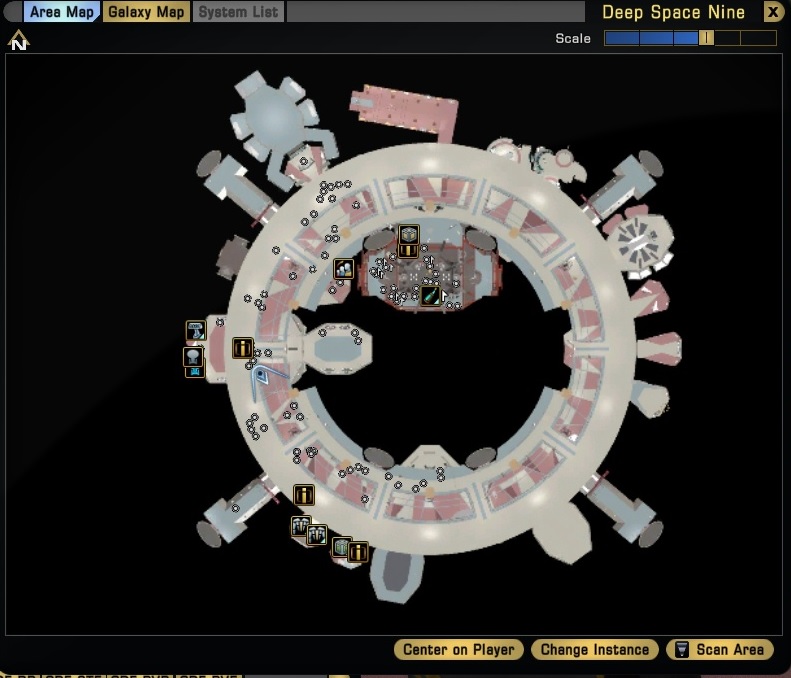Select the starship icon at the west dock

pos(193,357)
